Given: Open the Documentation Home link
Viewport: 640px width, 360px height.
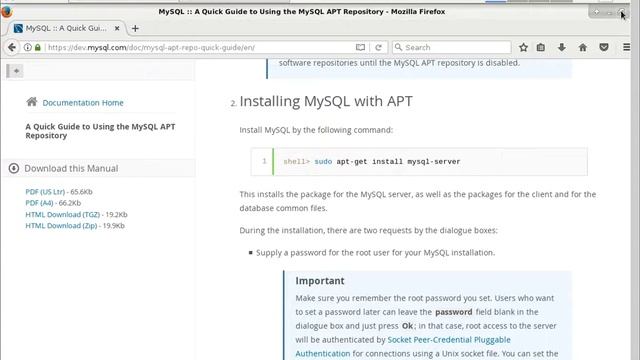Looking at the screenshot, I should click(x=83, y=103).
